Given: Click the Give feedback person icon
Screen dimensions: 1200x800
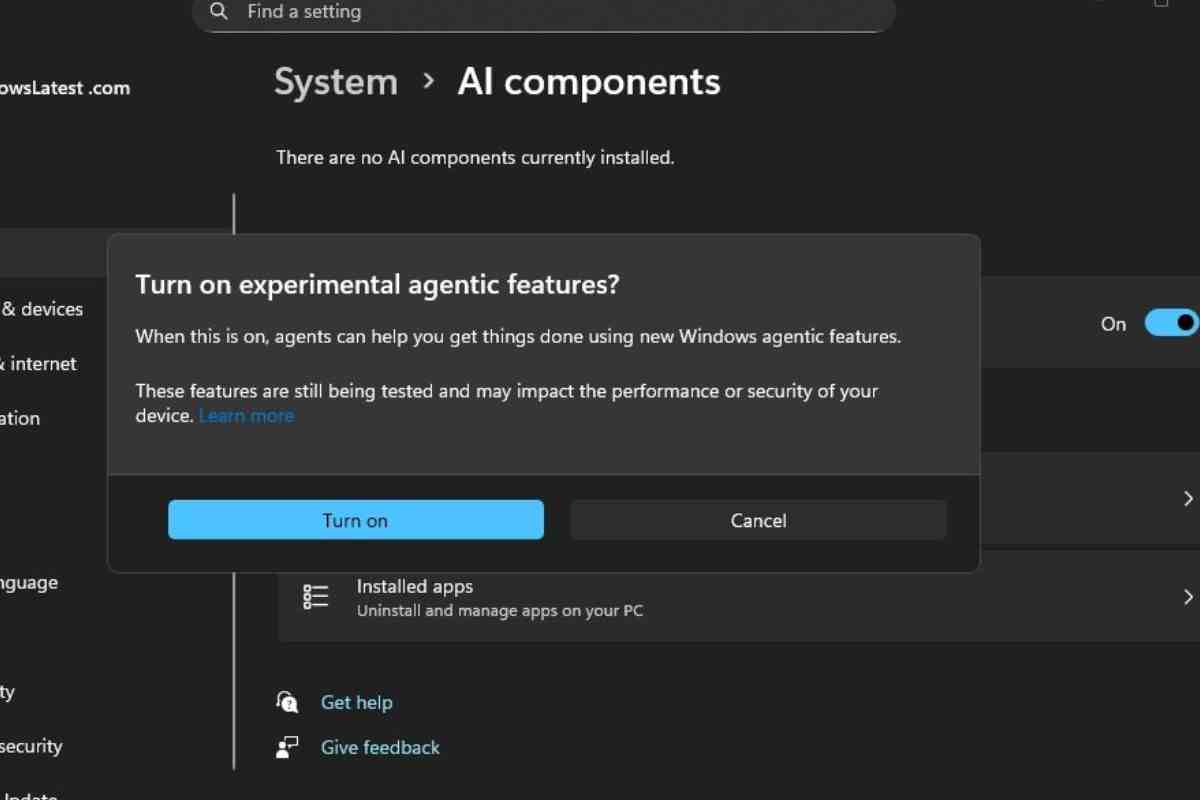Looking at the screenshot, I should pos(288,747).
